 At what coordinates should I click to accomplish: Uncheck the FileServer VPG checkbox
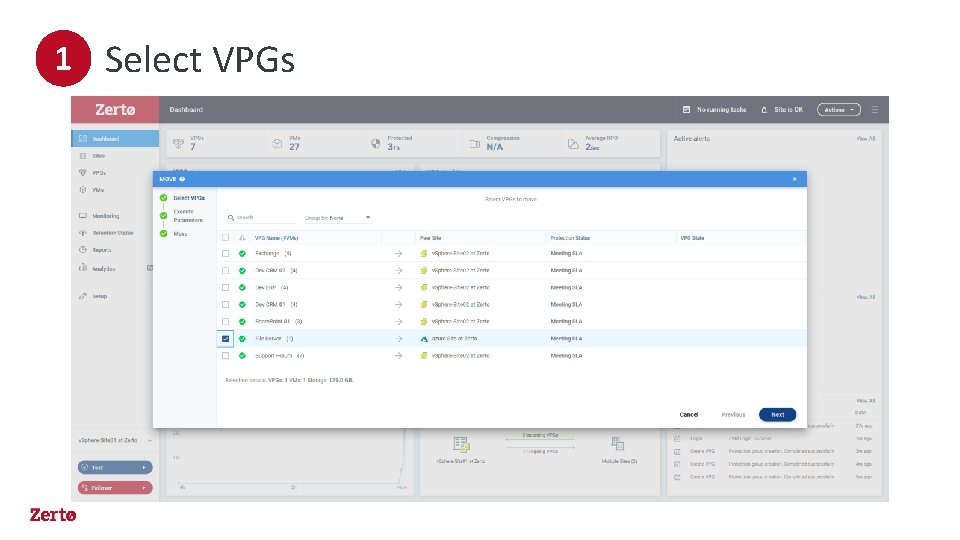pyautogui.click(x=225, y=339)
